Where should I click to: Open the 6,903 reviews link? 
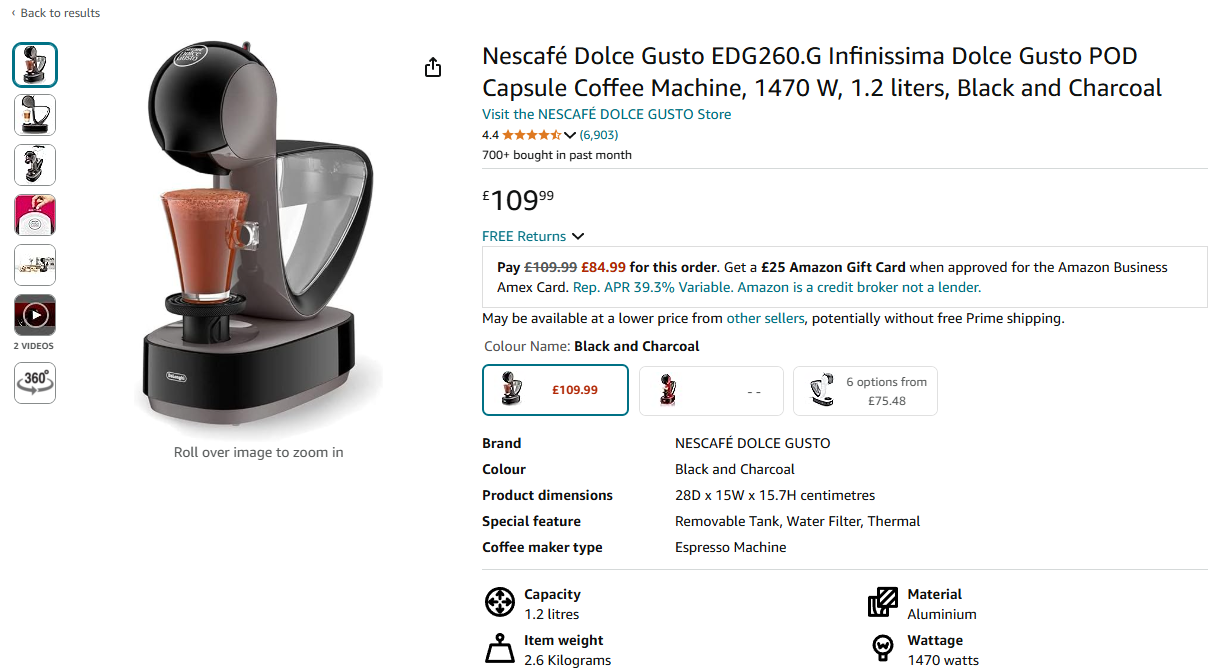(599, 135)
